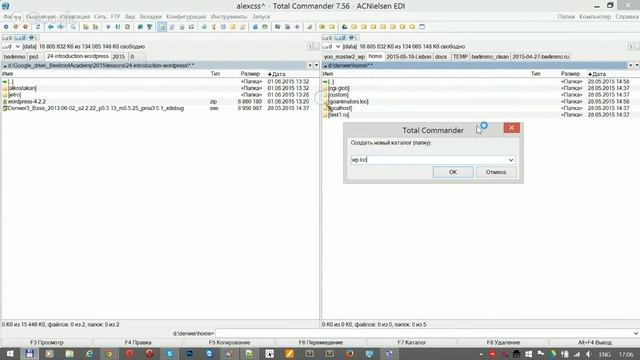The height and width of the screenshot is (360, 640).
Task: Sort left panel by Размер column
Action: click(x=250, y=74)
